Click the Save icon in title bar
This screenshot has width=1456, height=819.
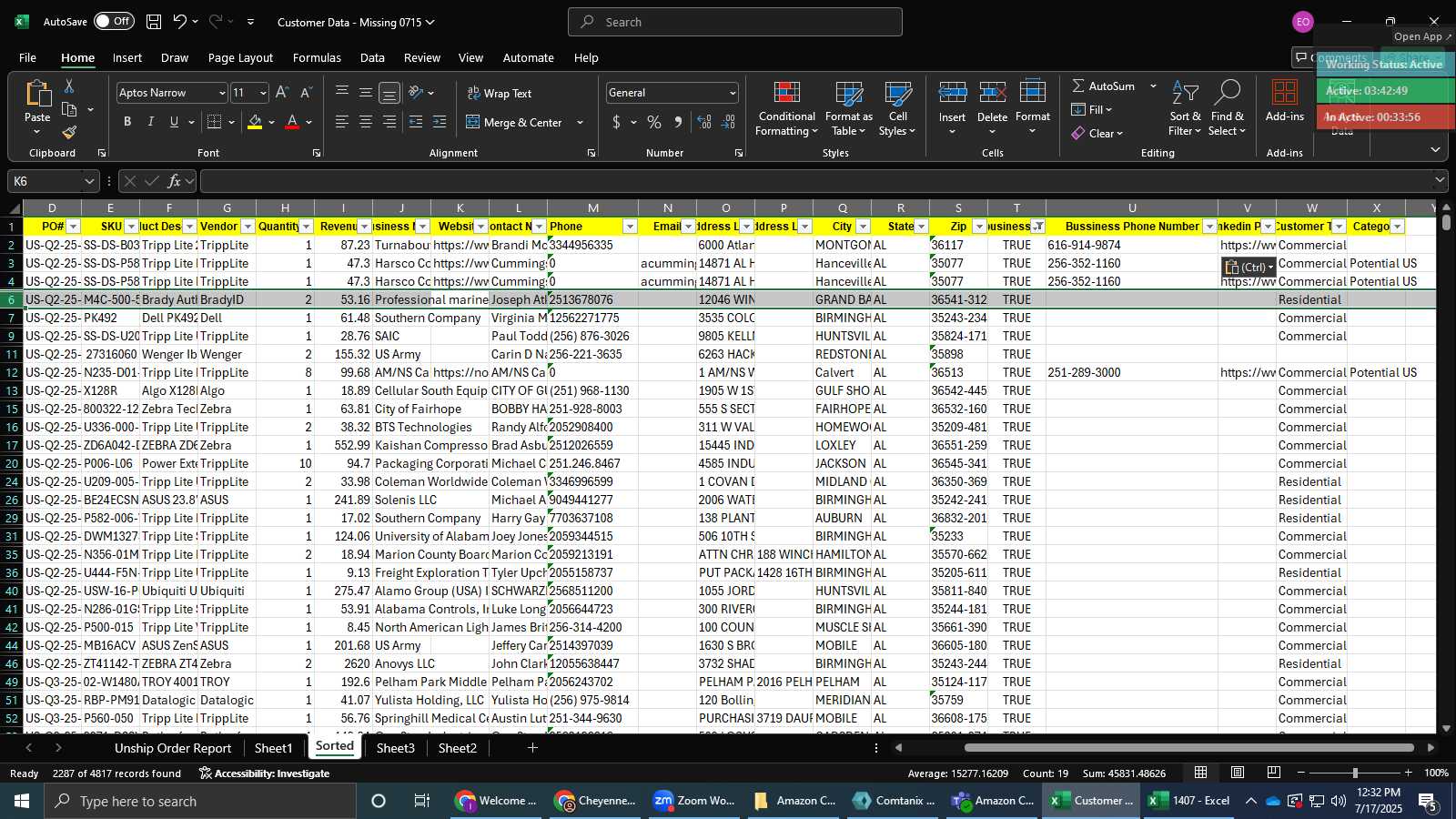click(x=154, y=22)
